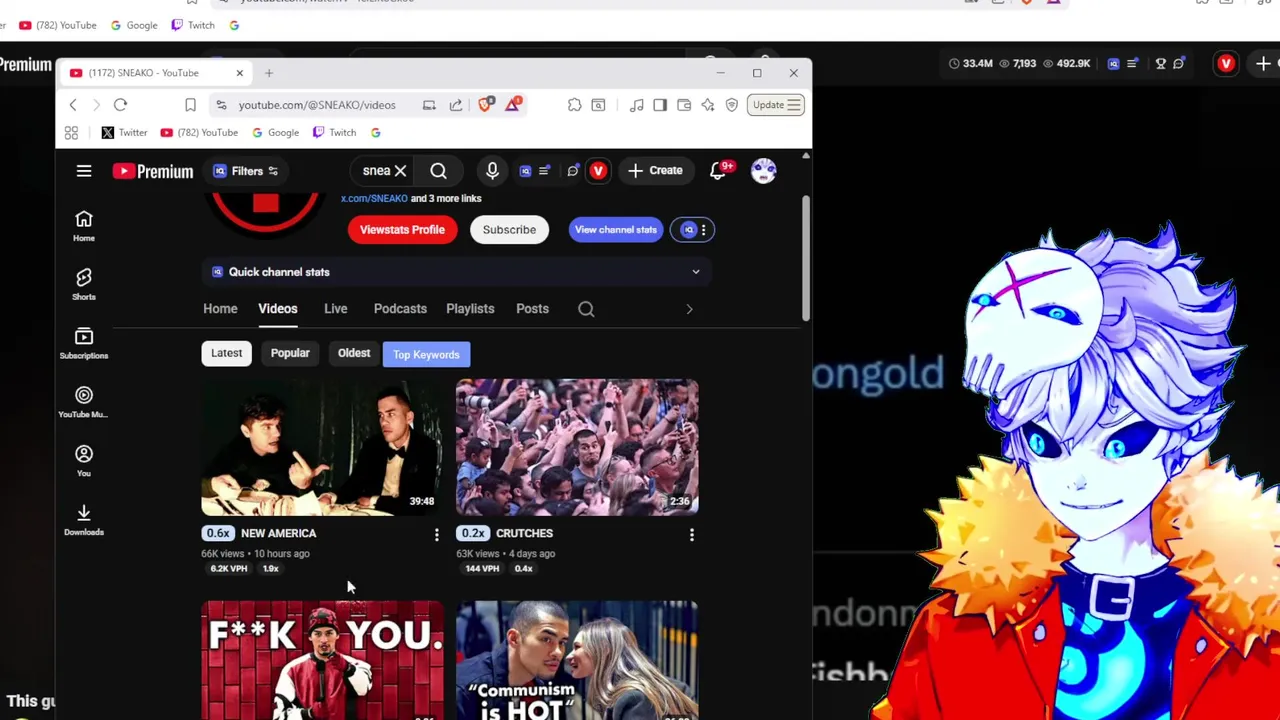The width and height of the screenshot is (1280, 720).
Task: Switch to the Posts tab
Action: [532, 309]
